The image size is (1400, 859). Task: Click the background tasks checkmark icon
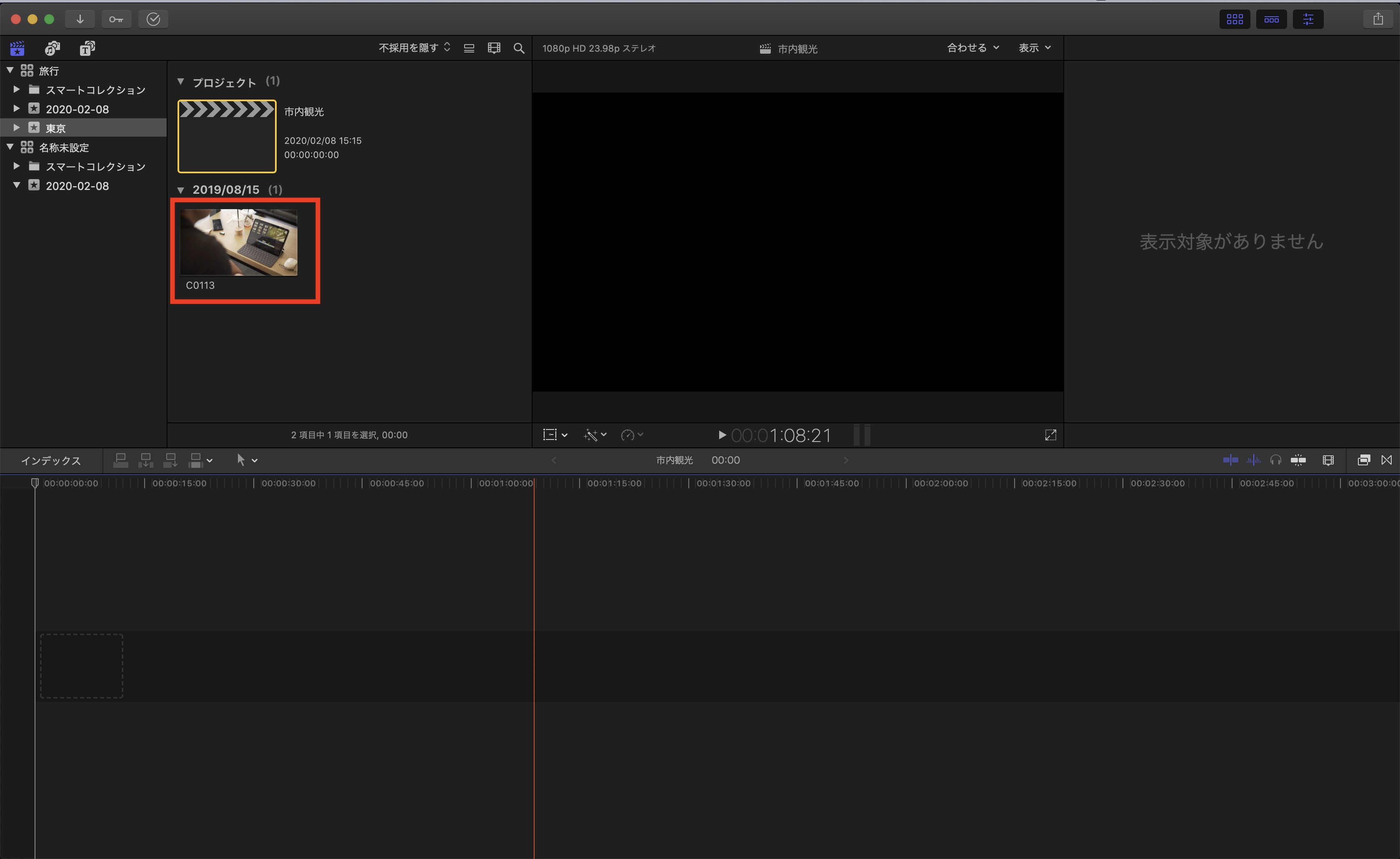coord(153,19)
